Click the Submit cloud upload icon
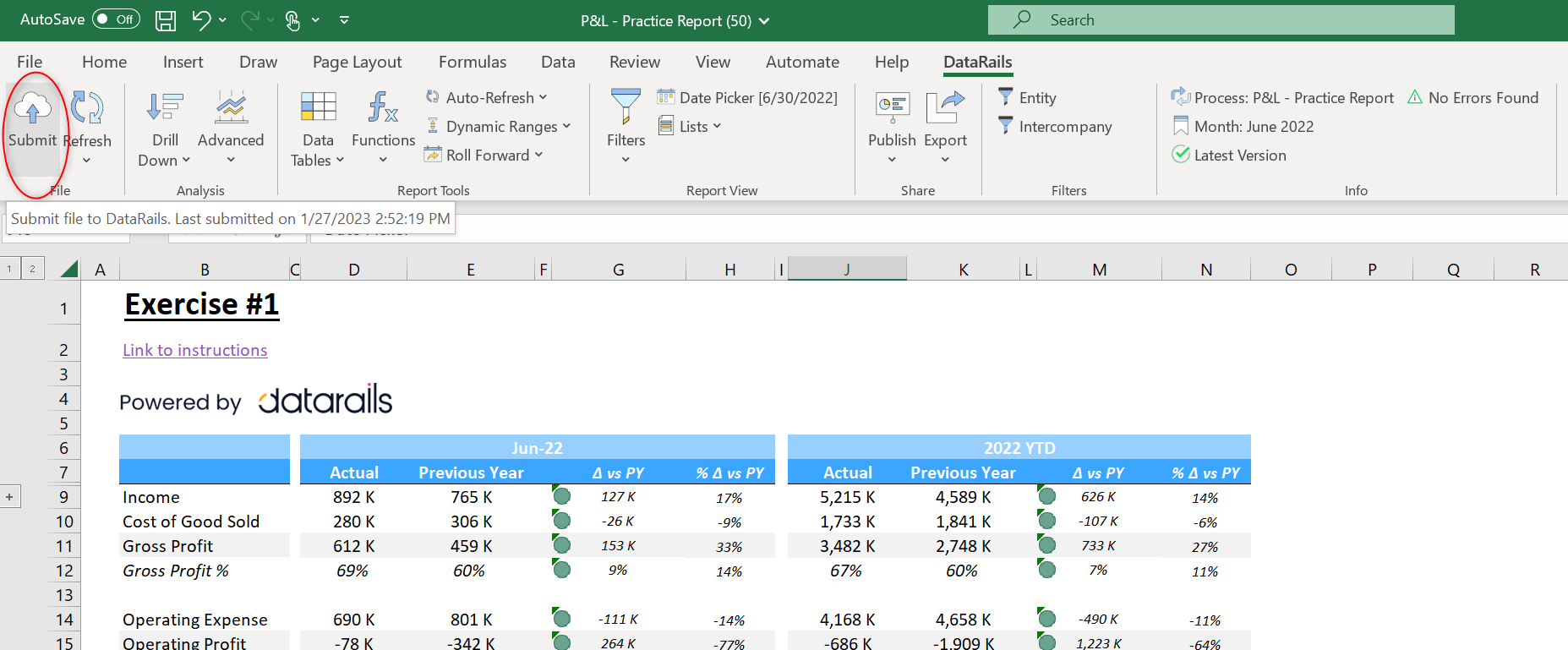The image size is (1568, 650). coord(32,108)
